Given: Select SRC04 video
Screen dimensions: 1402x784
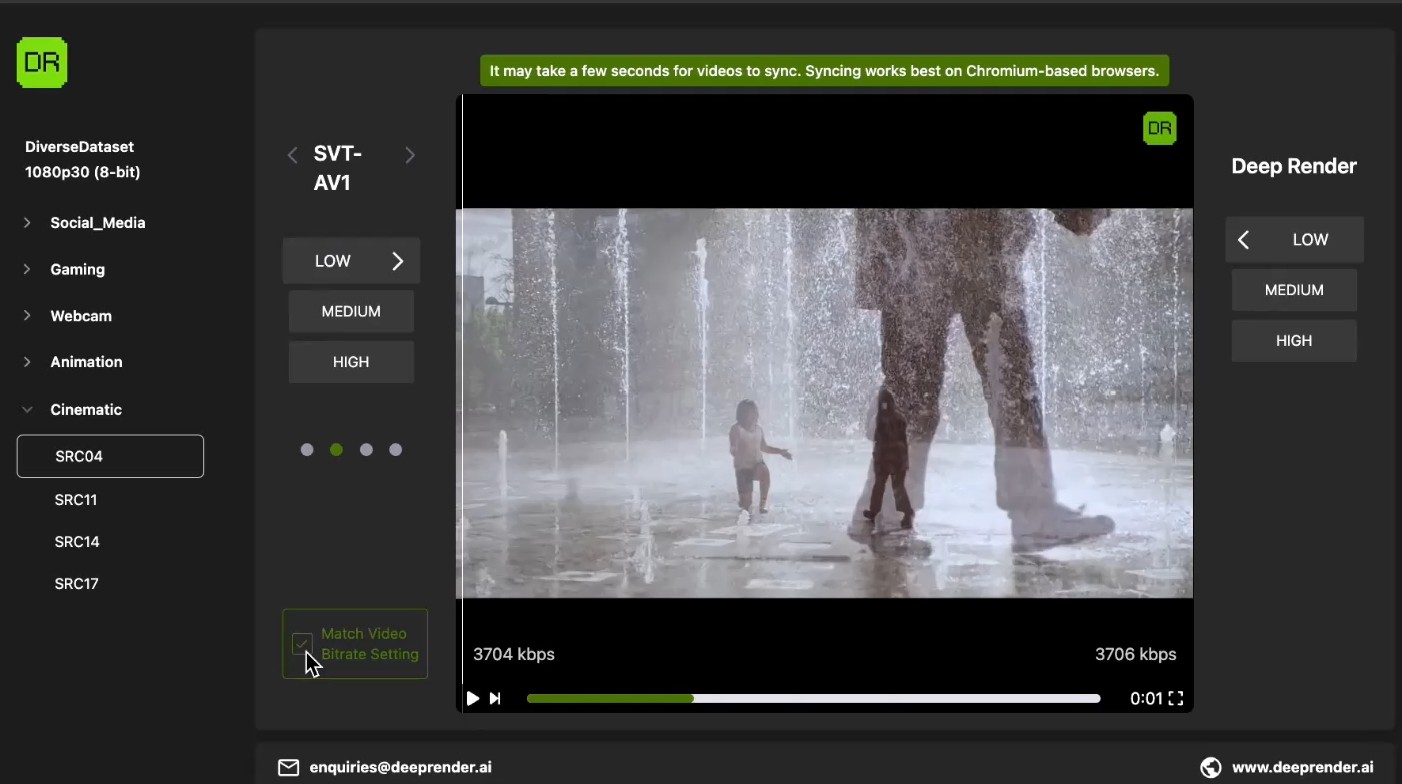Looking at the screenshot, I should [x=110, y=456].
